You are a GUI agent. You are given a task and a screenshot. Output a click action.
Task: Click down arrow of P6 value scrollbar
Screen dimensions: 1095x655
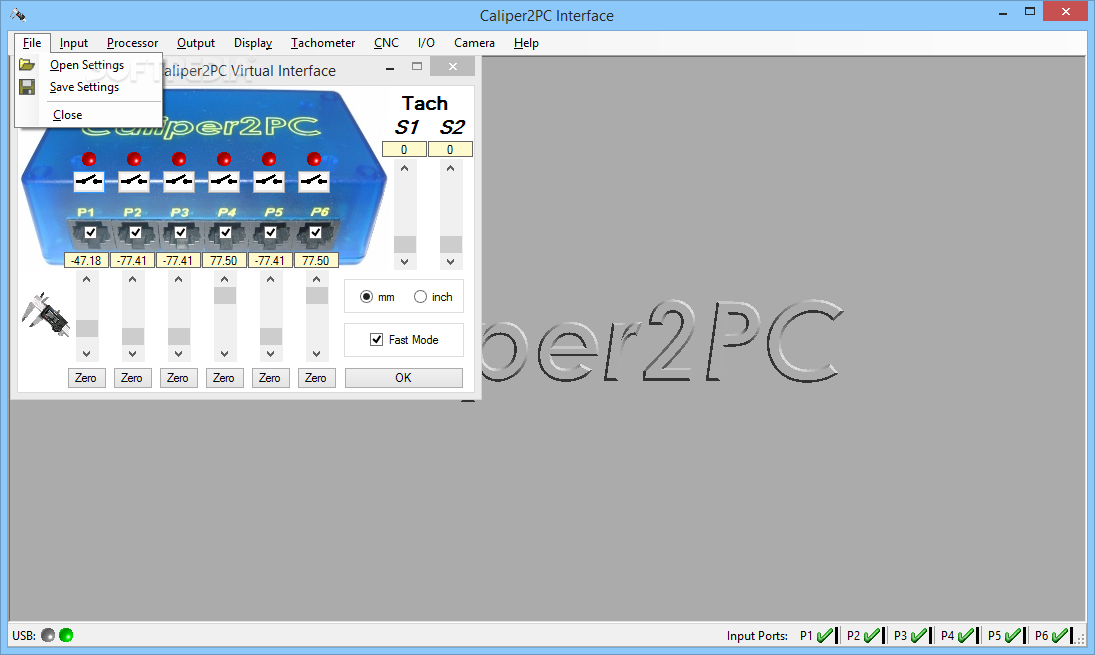pos(316,354)
